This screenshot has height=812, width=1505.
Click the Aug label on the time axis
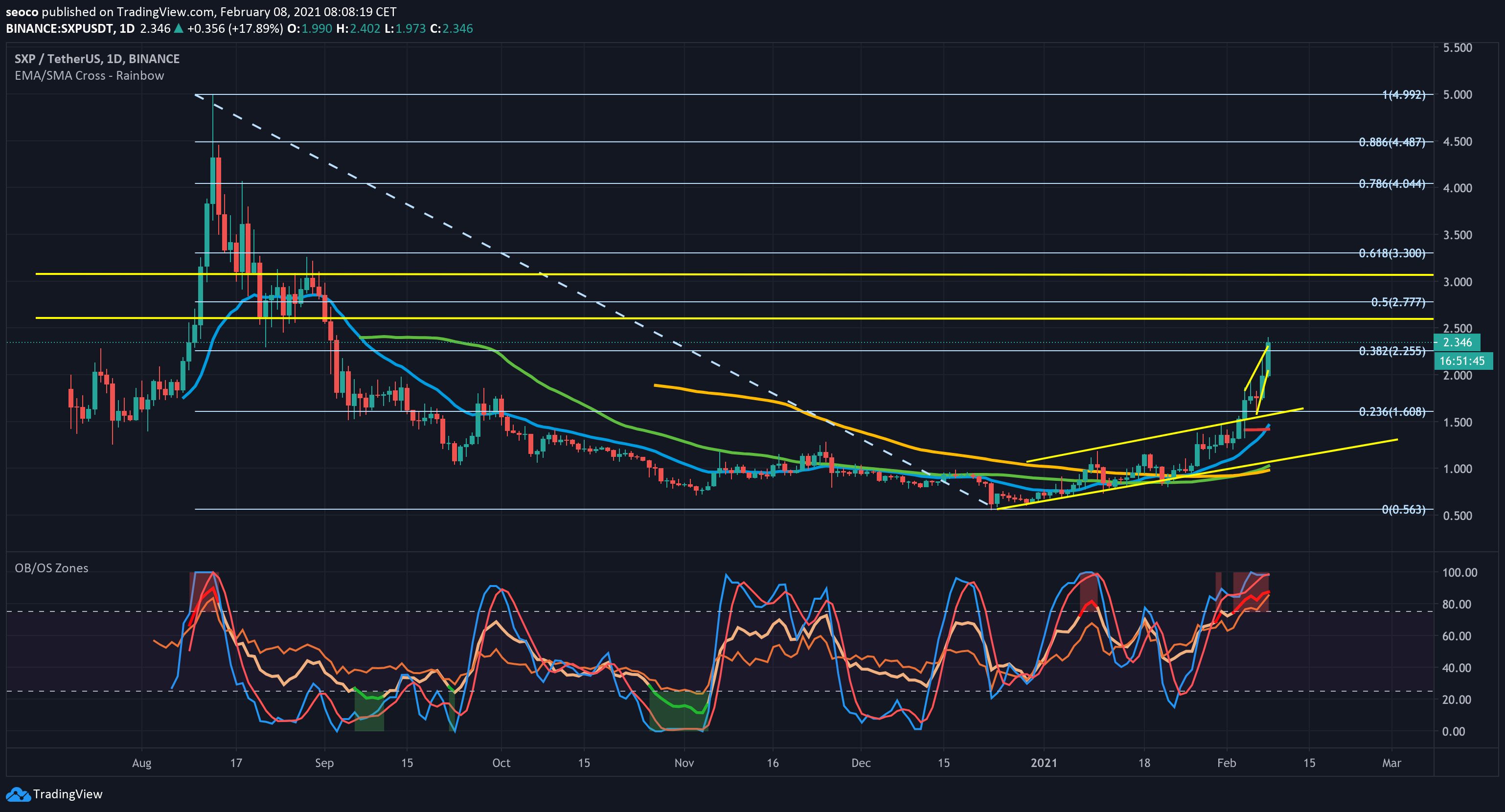click(142, 763)
